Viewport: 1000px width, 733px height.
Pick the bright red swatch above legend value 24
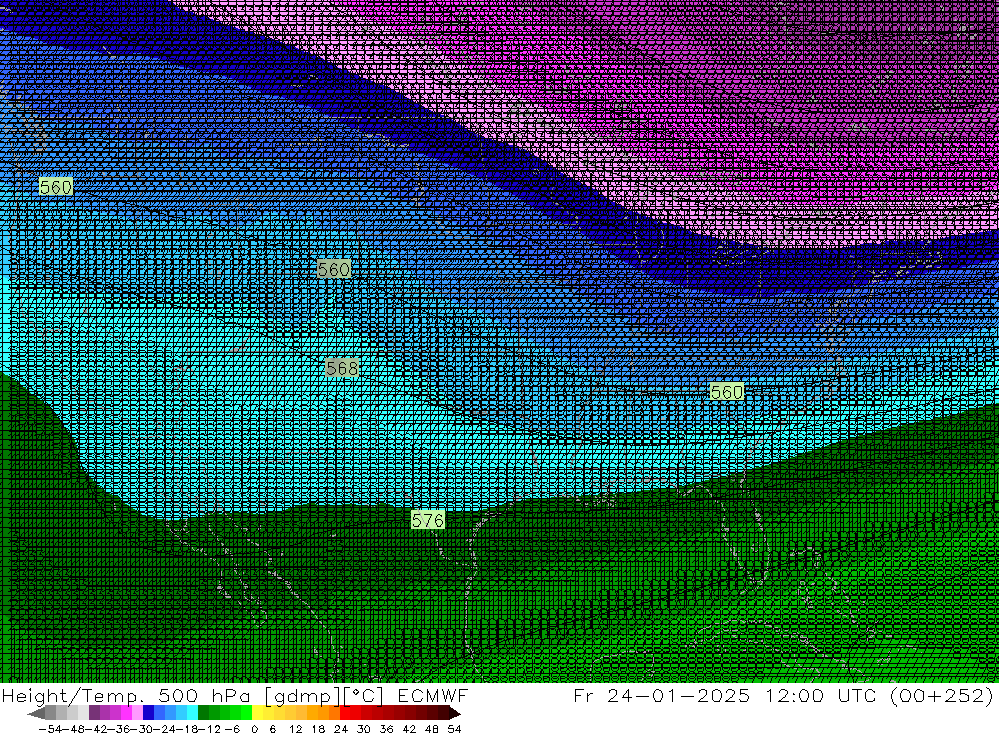(345, 713)
